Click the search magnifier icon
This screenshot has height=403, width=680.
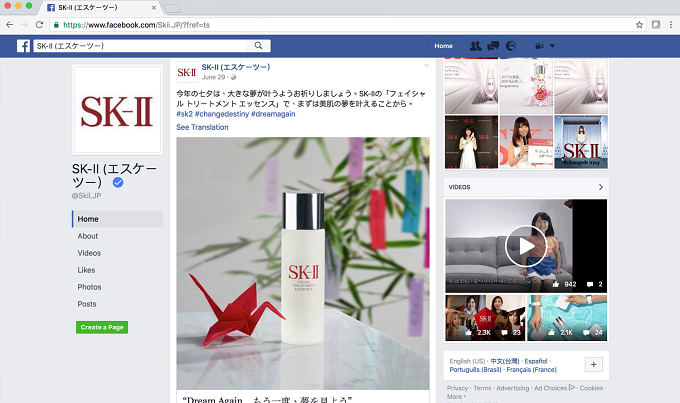point(258,46)
